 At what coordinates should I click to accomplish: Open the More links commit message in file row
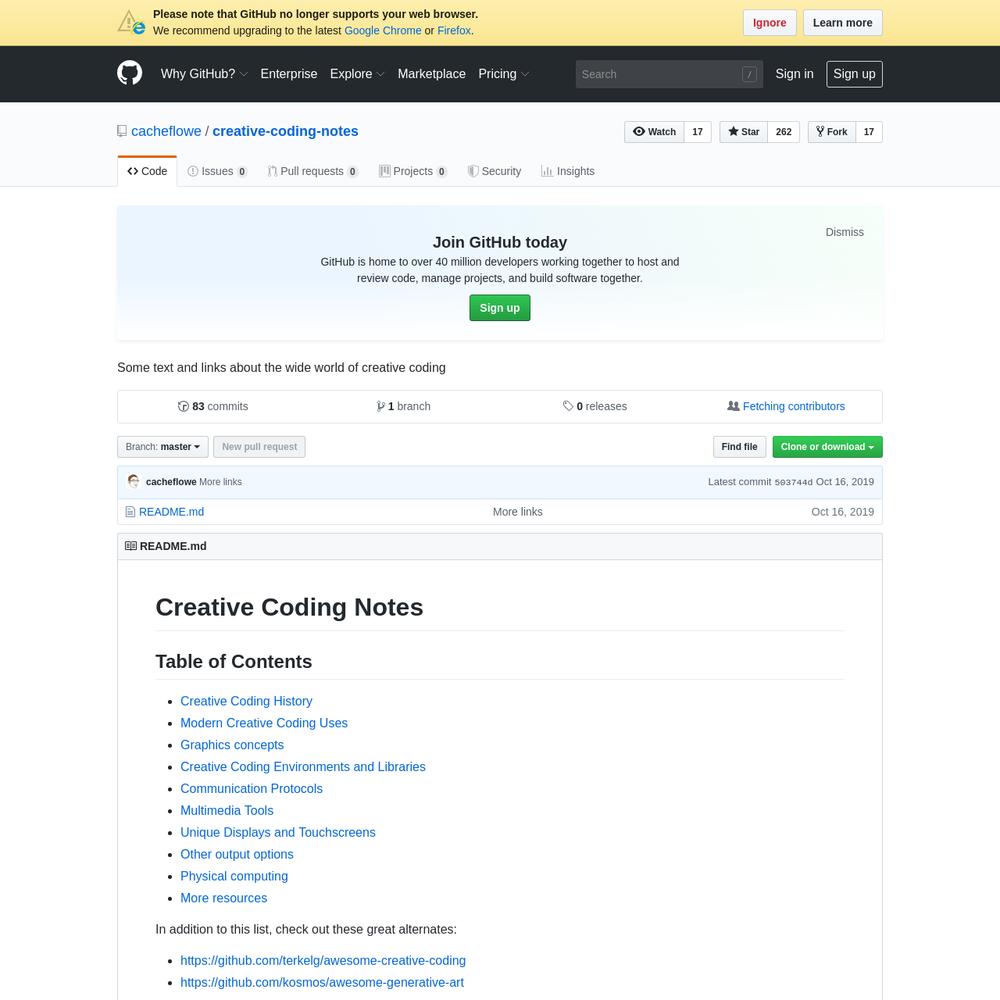[517, 511]
